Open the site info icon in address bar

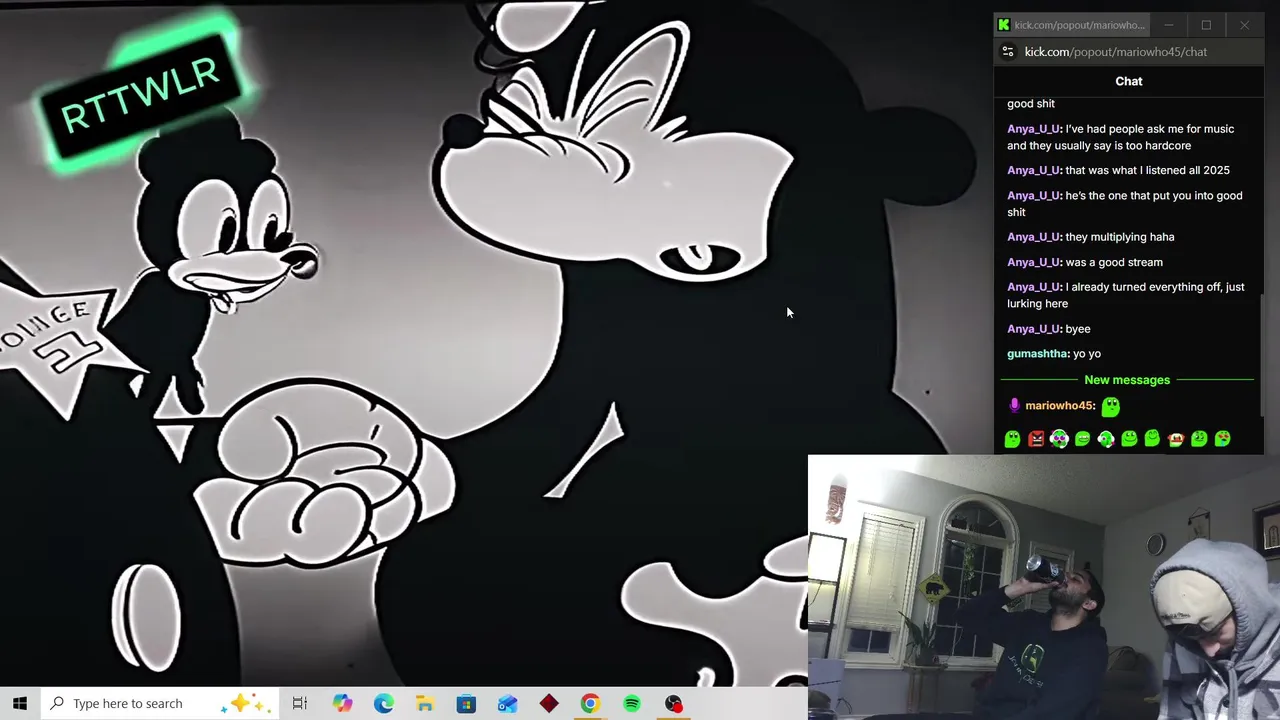pyautogui.click(x=1008, y=52)
